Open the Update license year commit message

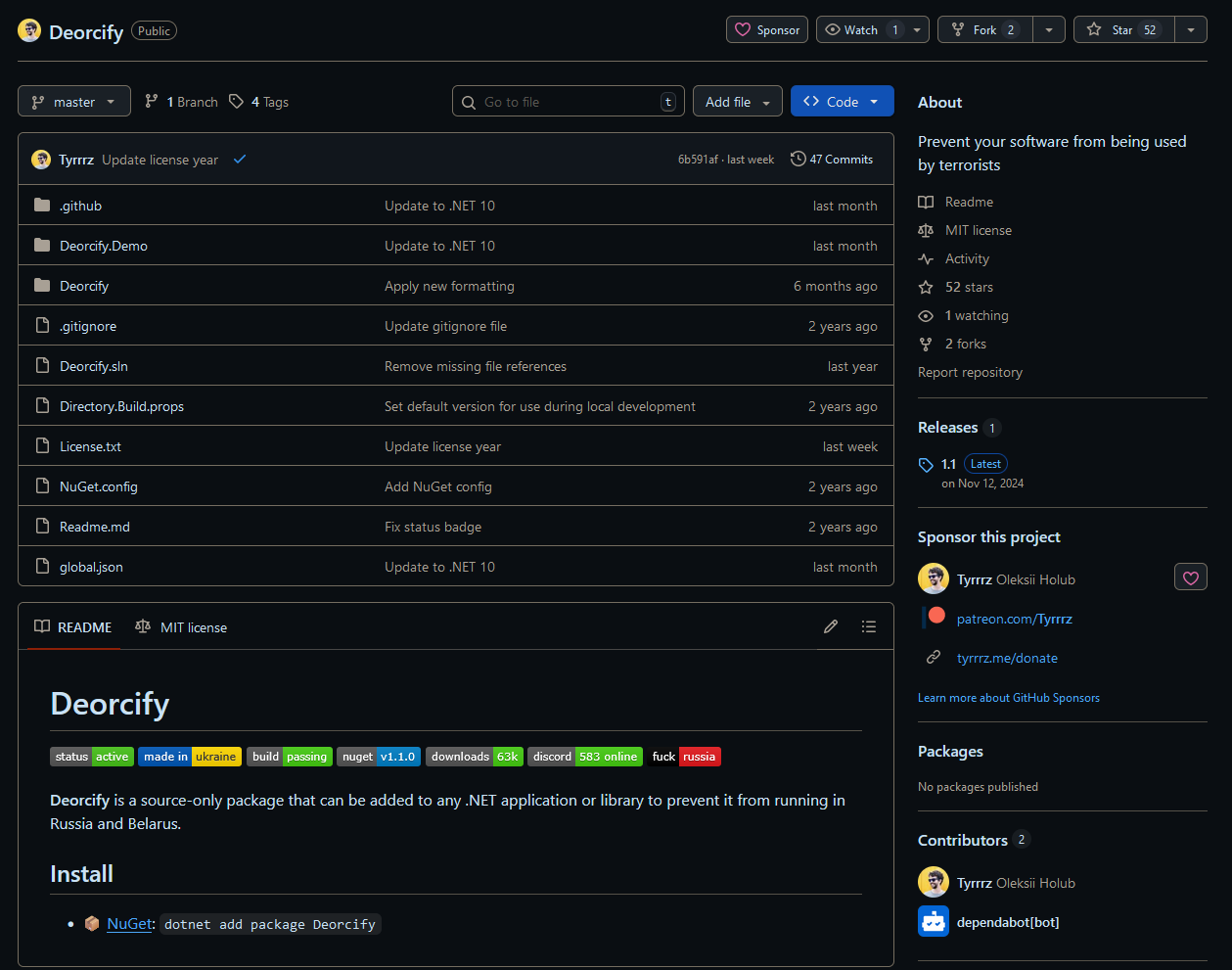click(160, 160)
